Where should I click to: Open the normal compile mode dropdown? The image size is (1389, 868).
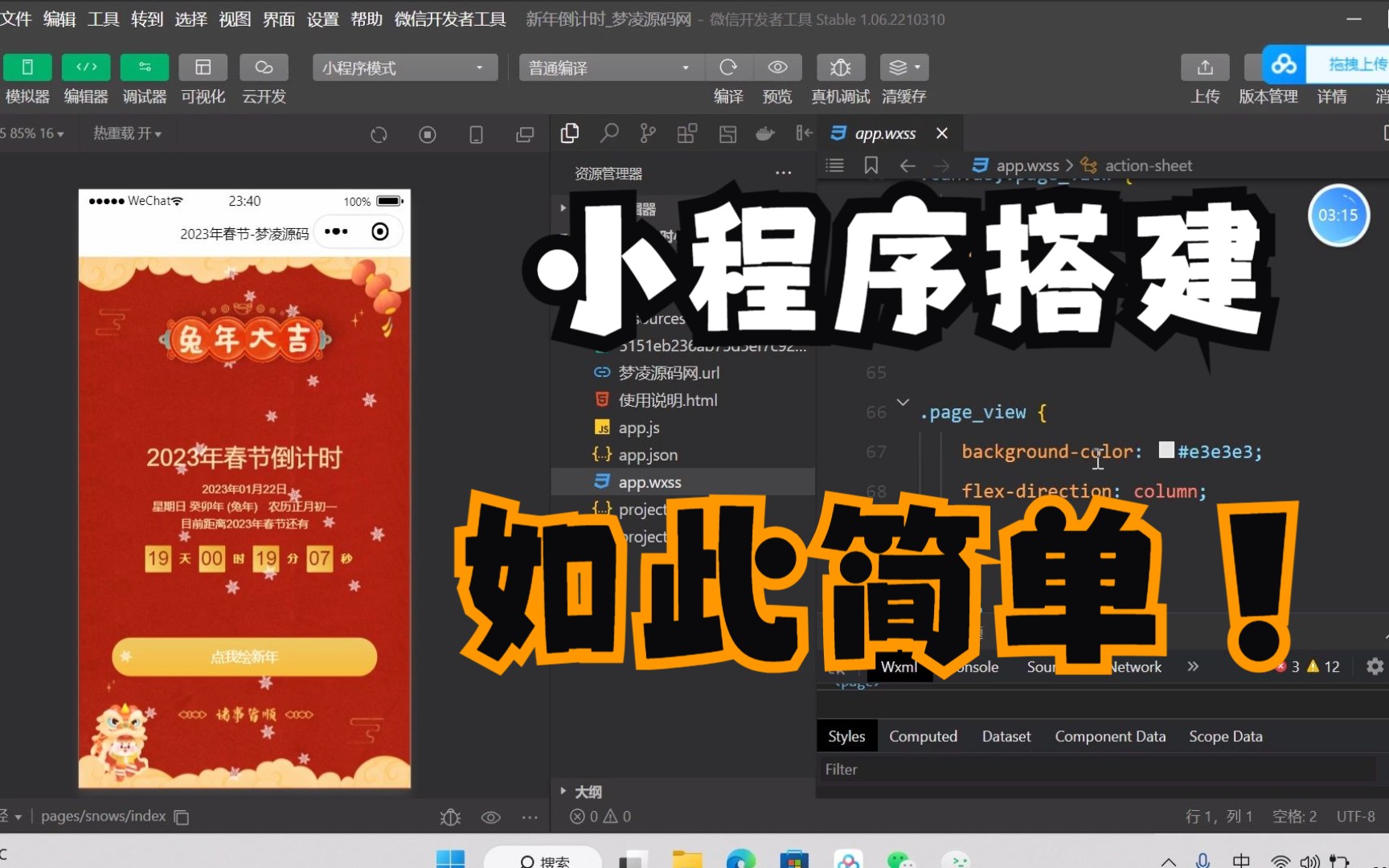[612, 68]
